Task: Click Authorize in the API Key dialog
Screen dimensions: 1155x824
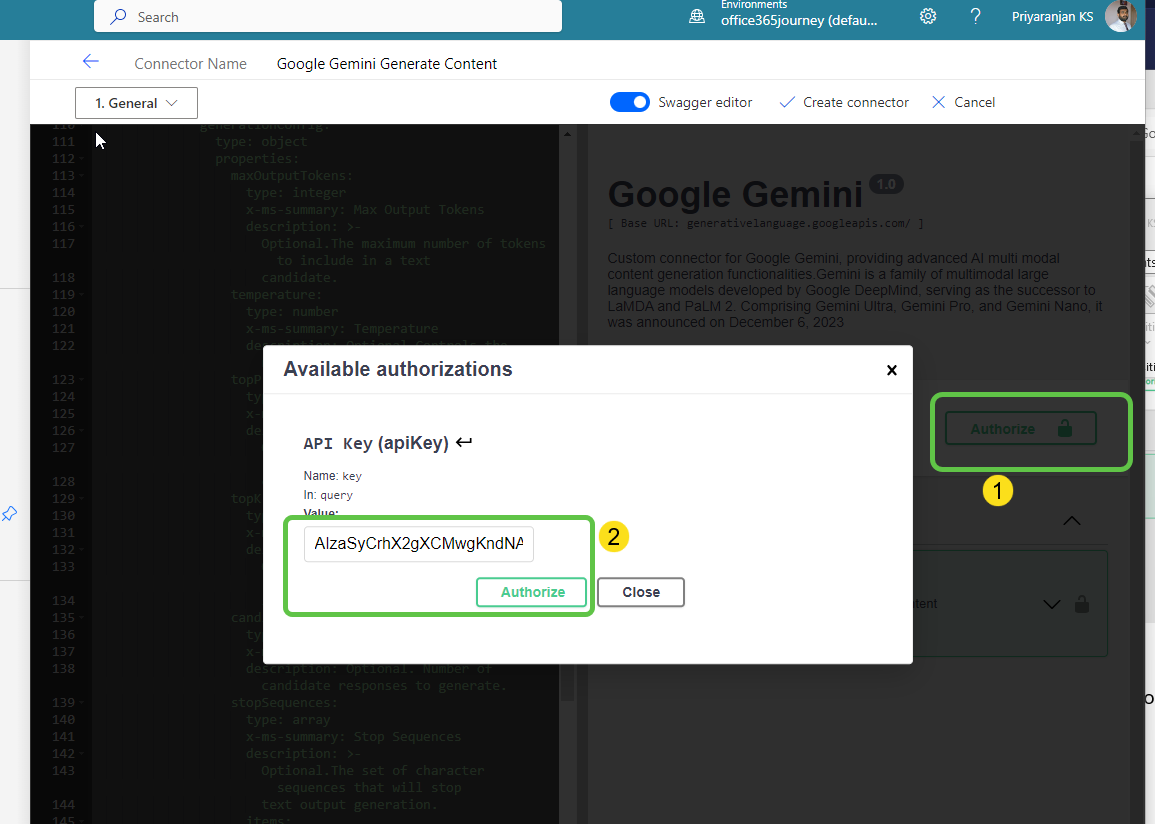Action: [531, 592]
